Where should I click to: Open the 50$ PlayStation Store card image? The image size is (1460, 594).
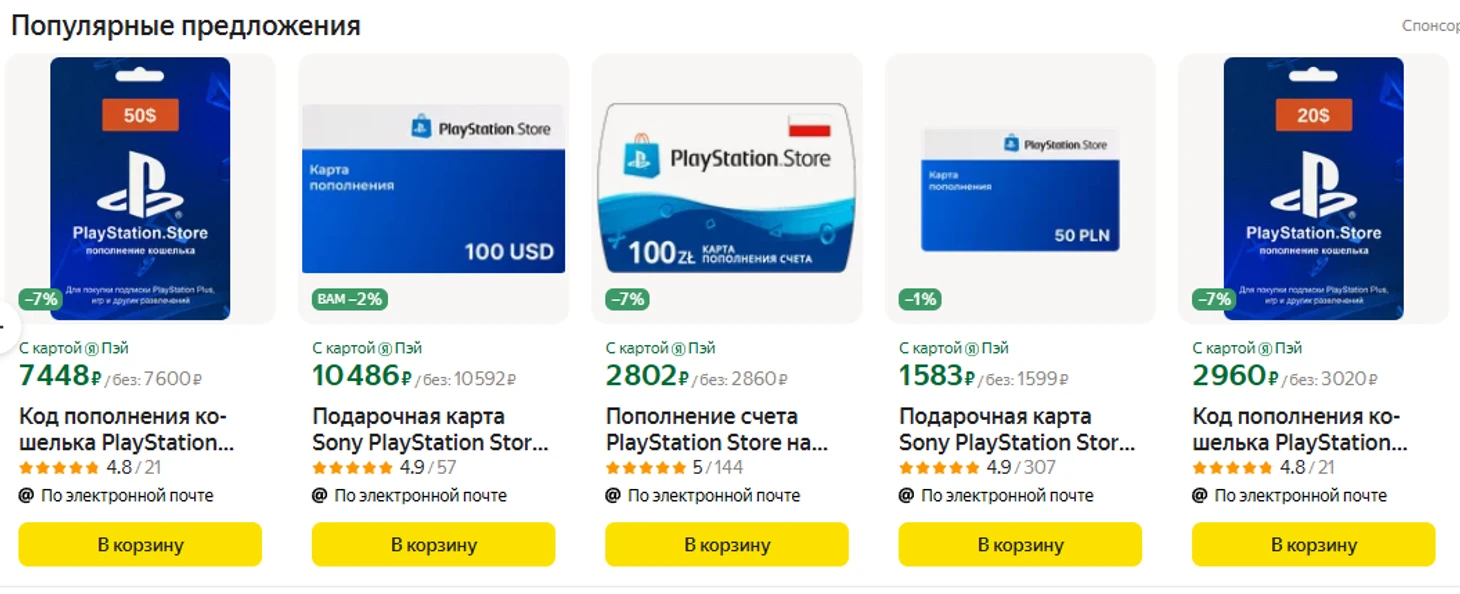[x=140, y=188]
